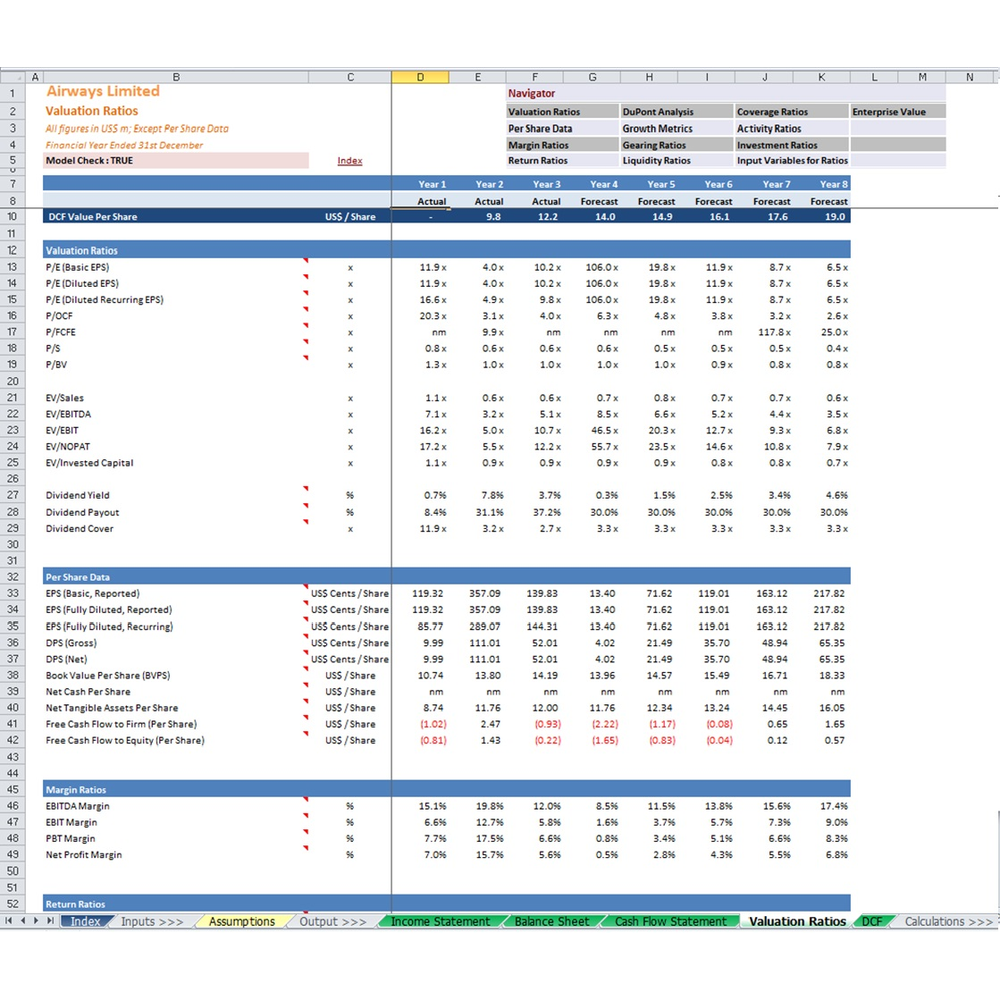Click the P/E (Basic EPS) comment indicator
The image size is (1000, 1000).
point(305,260)
